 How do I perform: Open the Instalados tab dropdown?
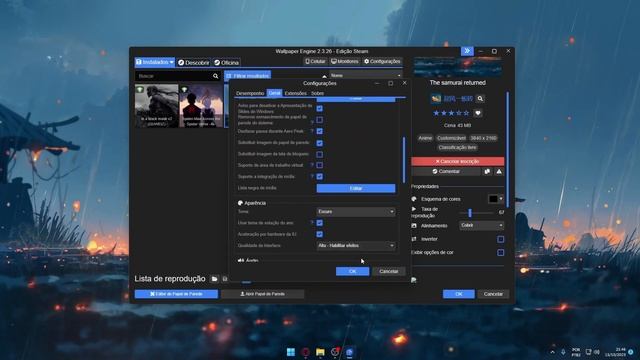tap(155, 62)
